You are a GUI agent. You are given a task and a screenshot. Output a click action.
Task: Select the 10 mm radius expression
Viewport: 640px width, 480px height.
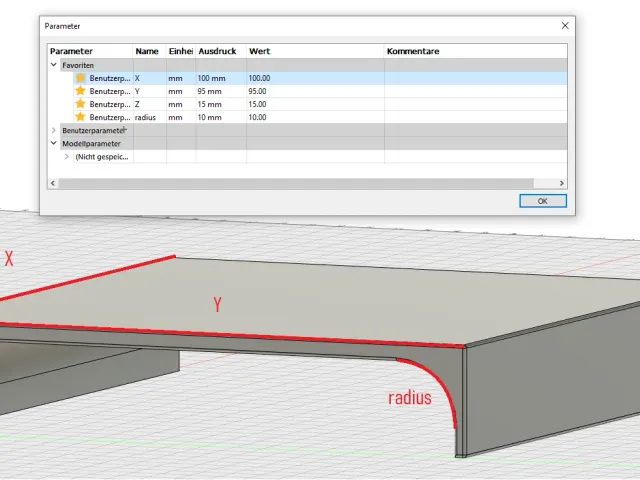[220, 117]
